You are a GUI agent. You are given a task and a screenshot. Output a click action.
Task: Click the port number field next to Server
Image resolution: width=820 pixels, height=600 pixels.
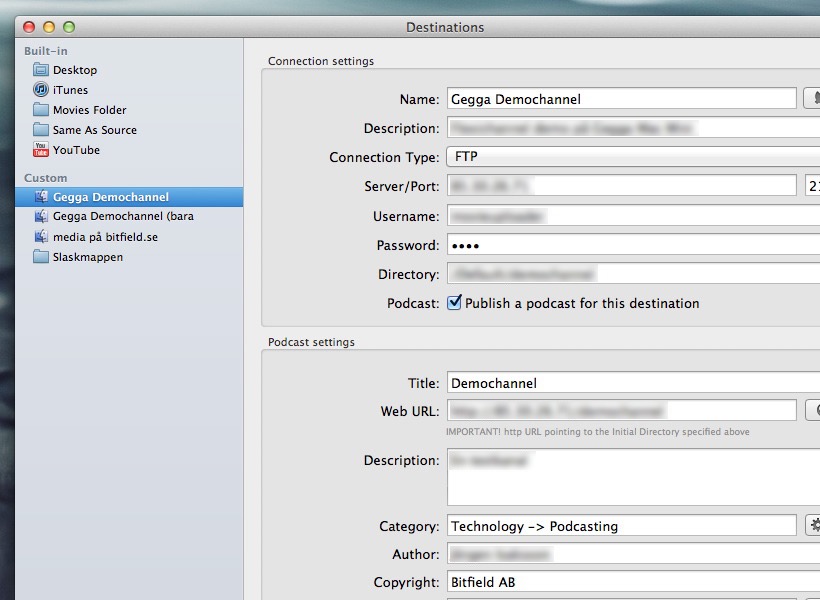coord(812,186)
